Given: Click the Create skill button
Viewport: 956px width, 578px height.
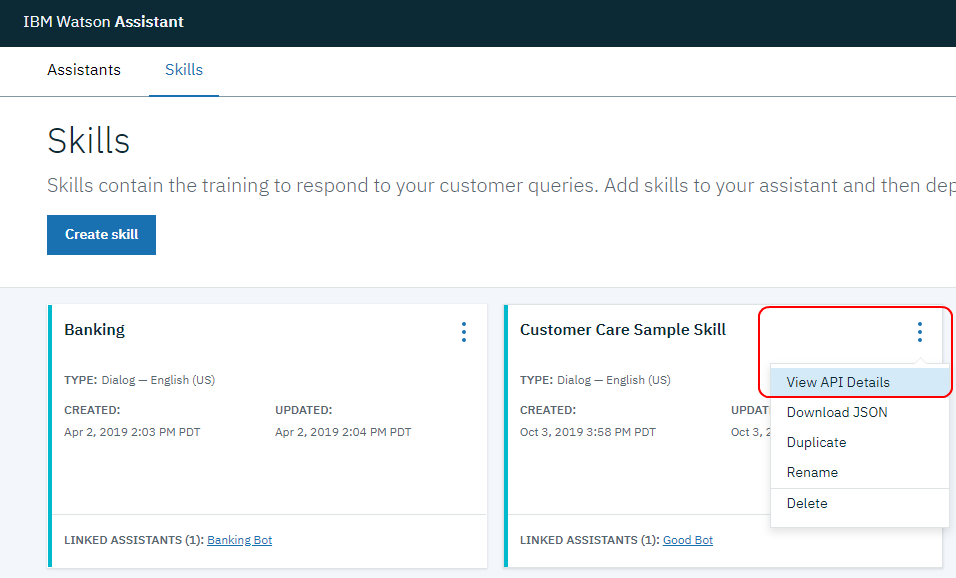Looking at the screenshot, I should [x=101, y=235].
